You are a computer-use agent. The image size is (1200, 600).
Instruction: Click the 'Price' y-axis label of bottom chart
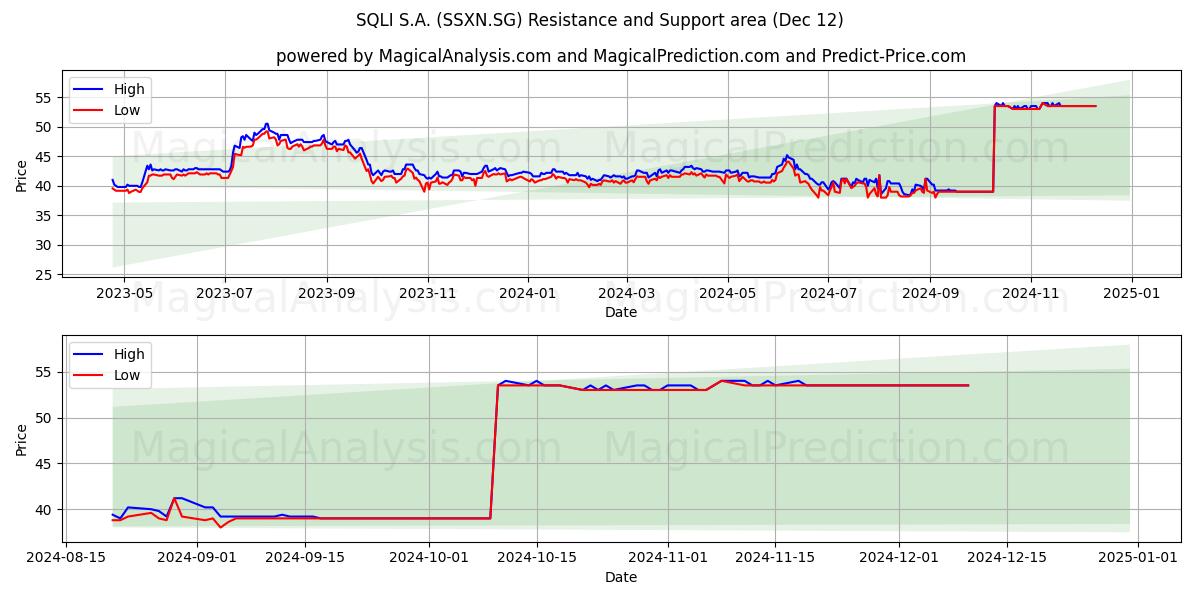22,439
